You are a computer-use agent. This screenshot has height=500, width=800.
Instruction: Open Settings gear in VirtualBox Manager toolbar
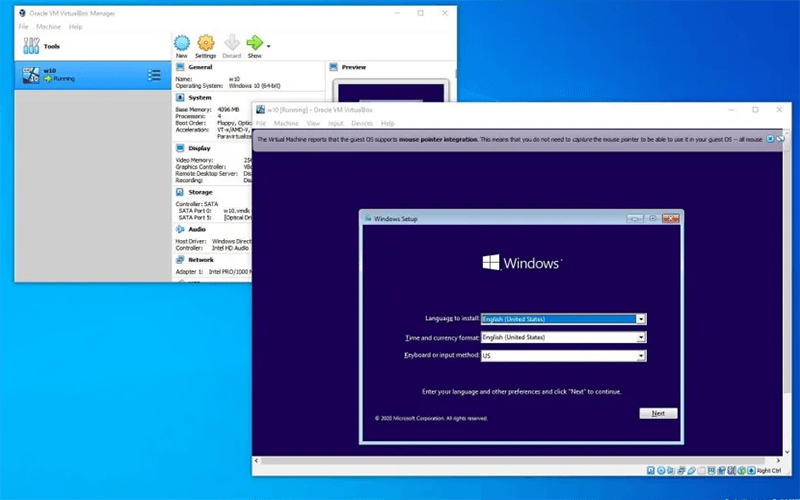206,43
